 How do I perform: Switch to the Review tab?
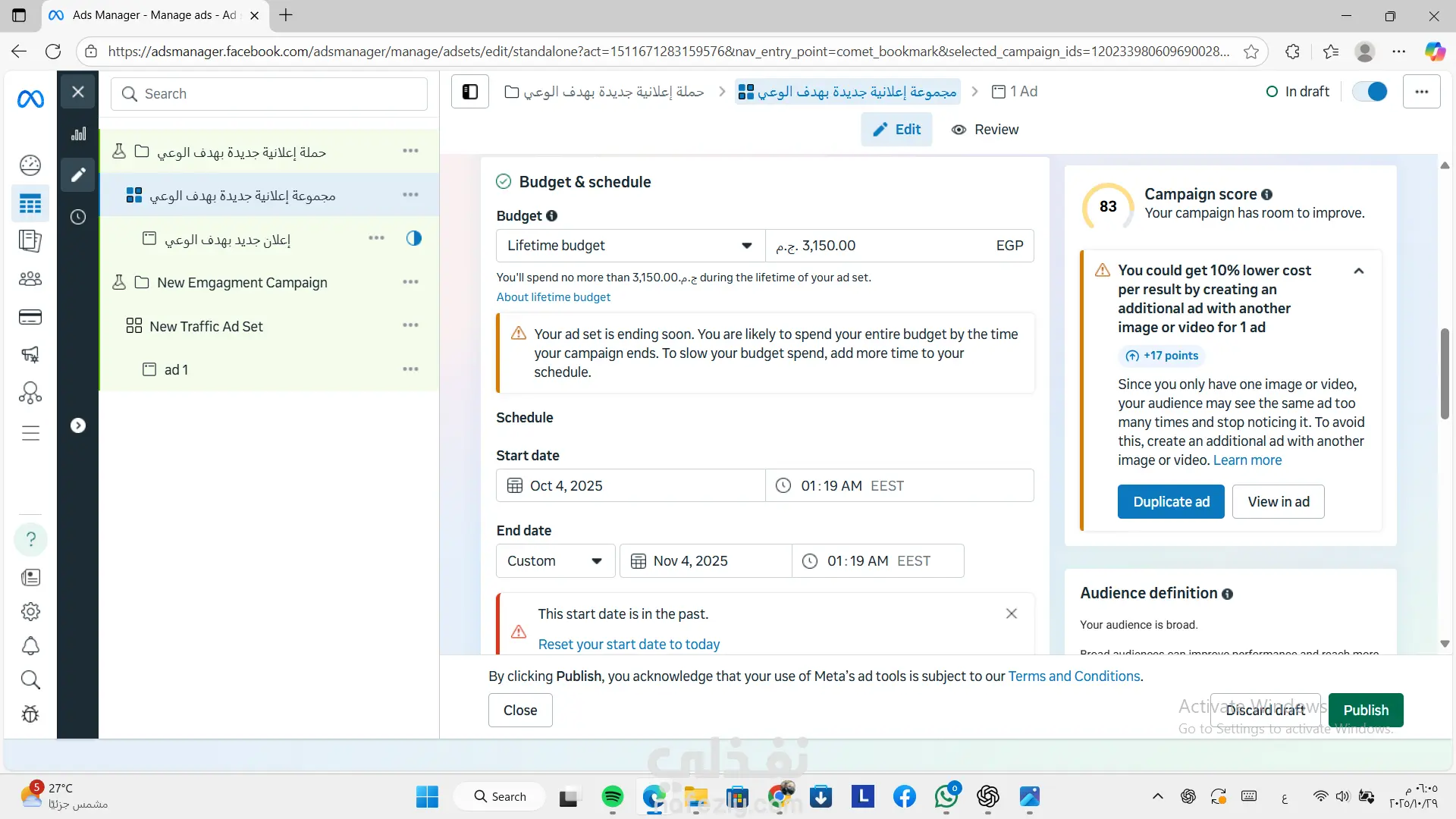pos(985,130)
